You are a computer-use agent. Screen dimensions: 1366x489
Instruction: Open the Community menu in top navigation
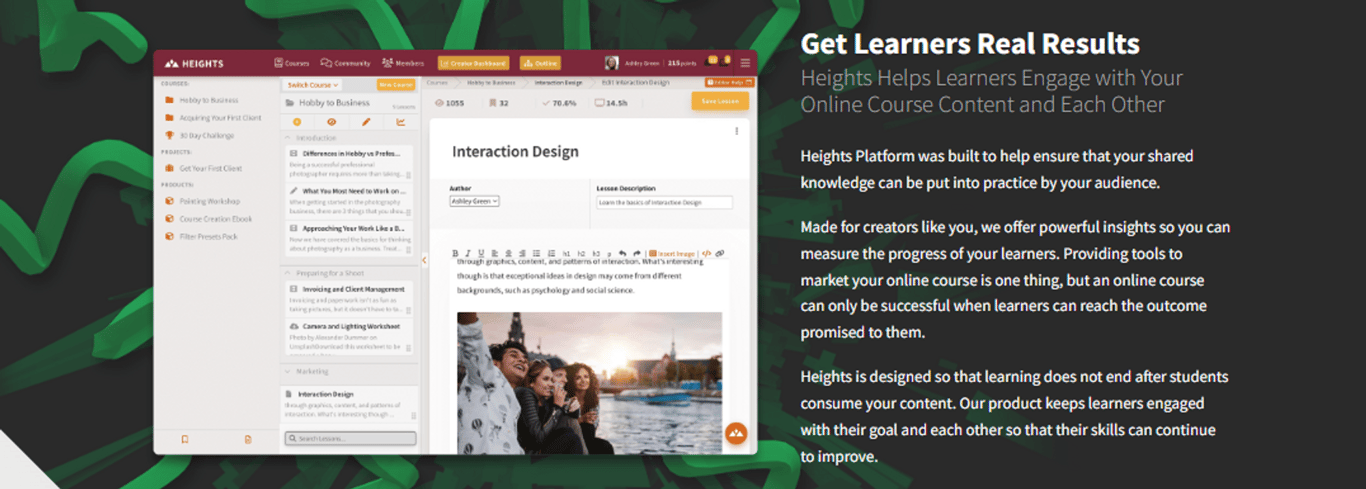point(345,63)
